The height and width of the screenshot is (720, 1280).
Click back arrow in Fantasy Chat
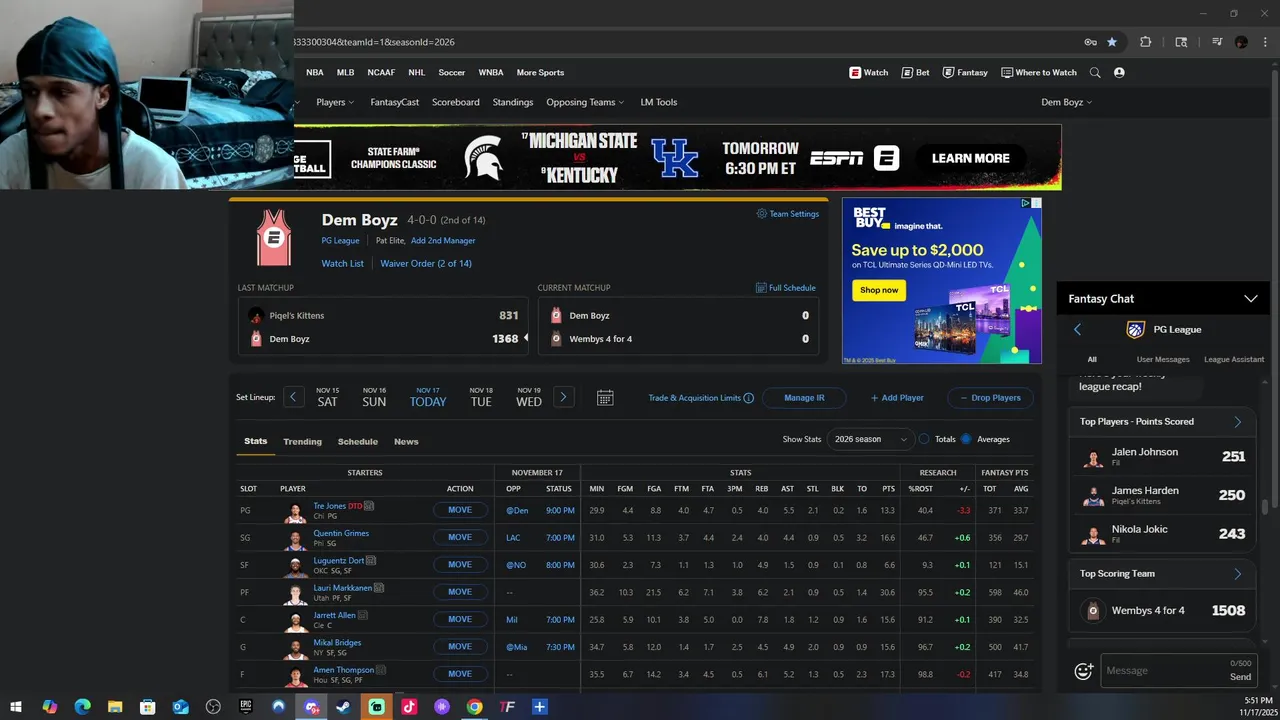pos(1077,329)
